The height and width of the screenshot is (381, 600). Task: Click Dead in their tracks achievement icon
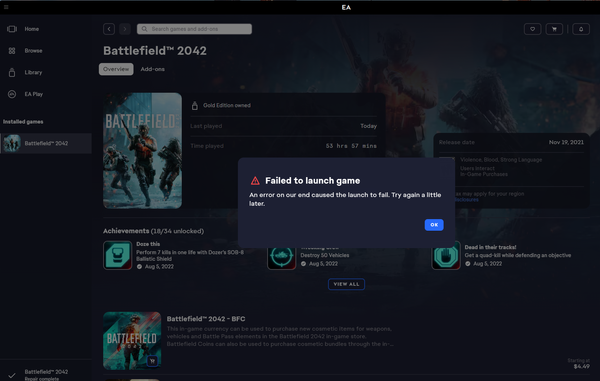click(x=446, y=256)
